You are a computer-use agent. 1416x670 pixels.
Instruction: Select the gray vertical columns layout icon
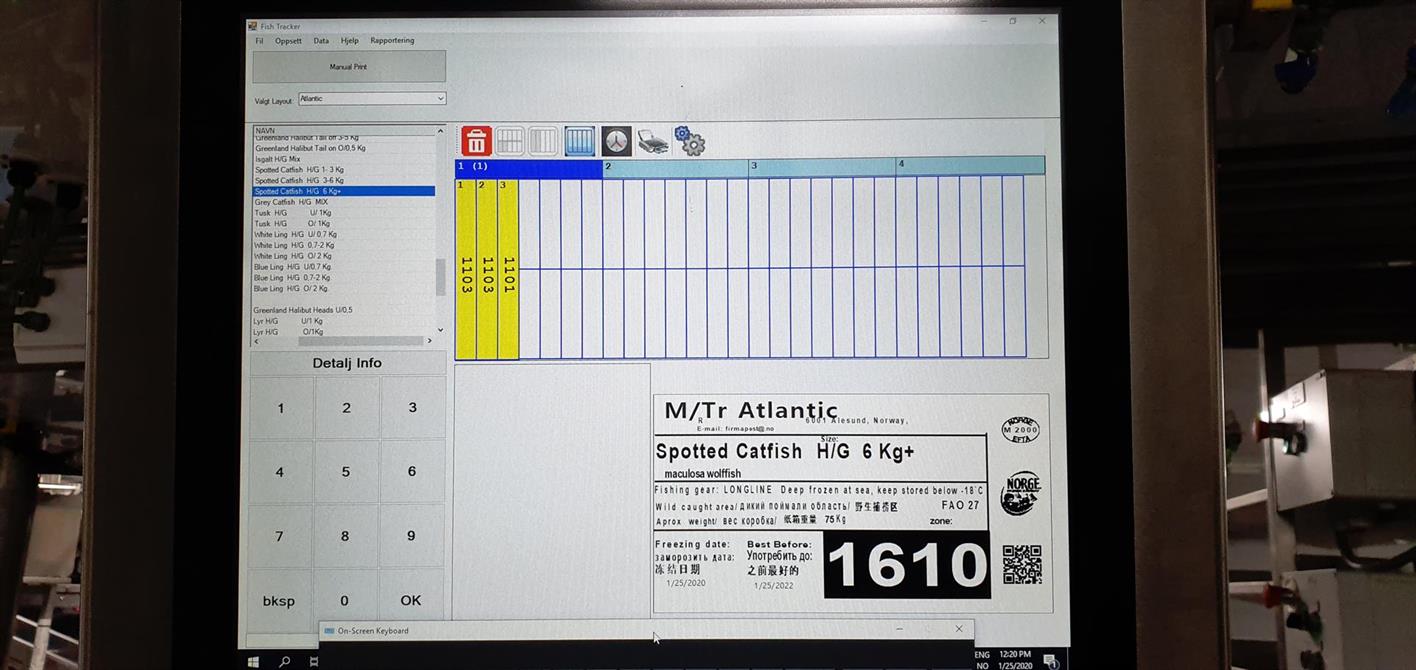point(543,141)
